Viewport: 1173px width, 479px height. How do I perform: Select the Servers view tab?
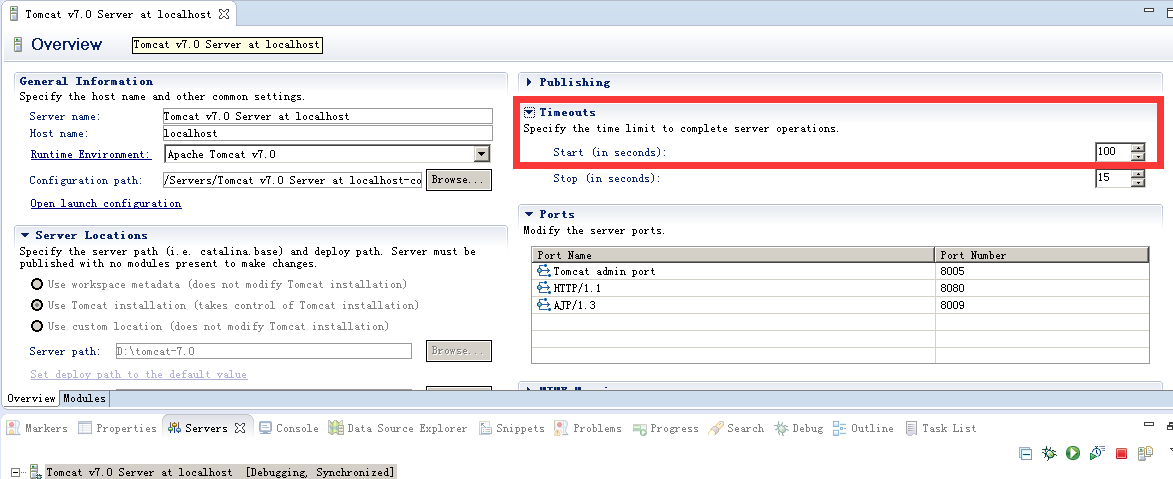click(x=206, y=428)
